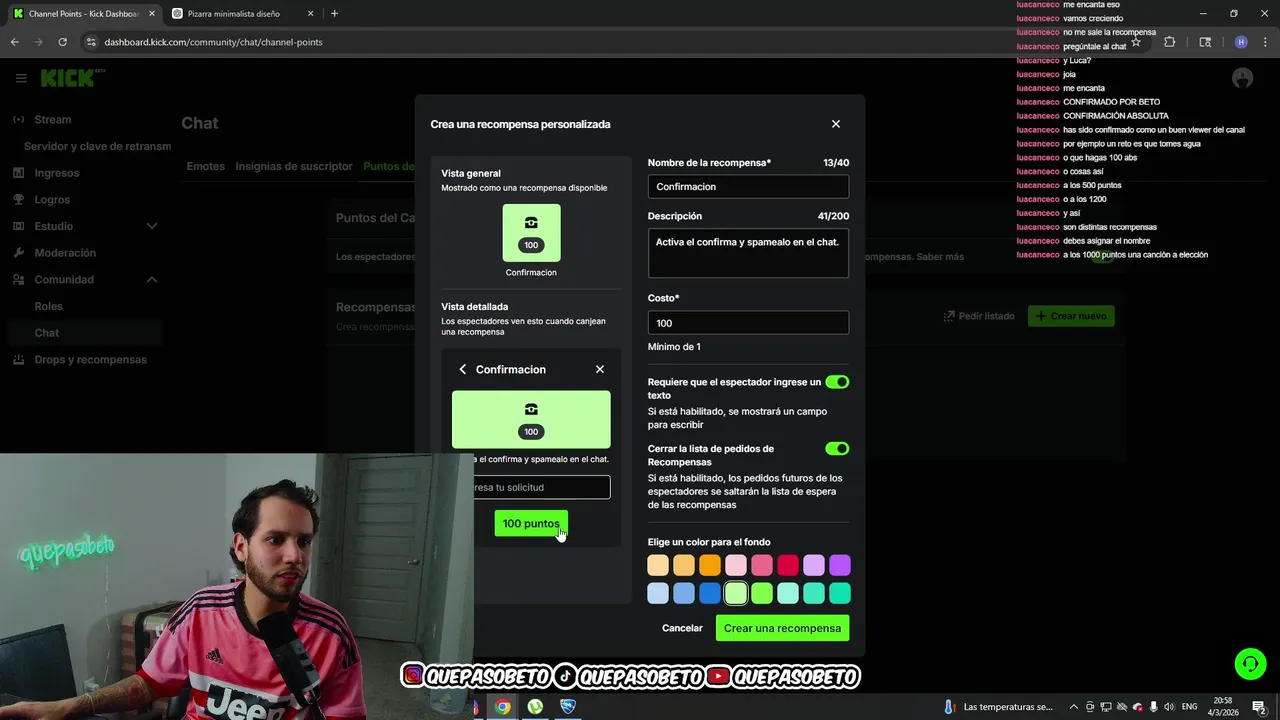Pick the red background color

point(788,566)
